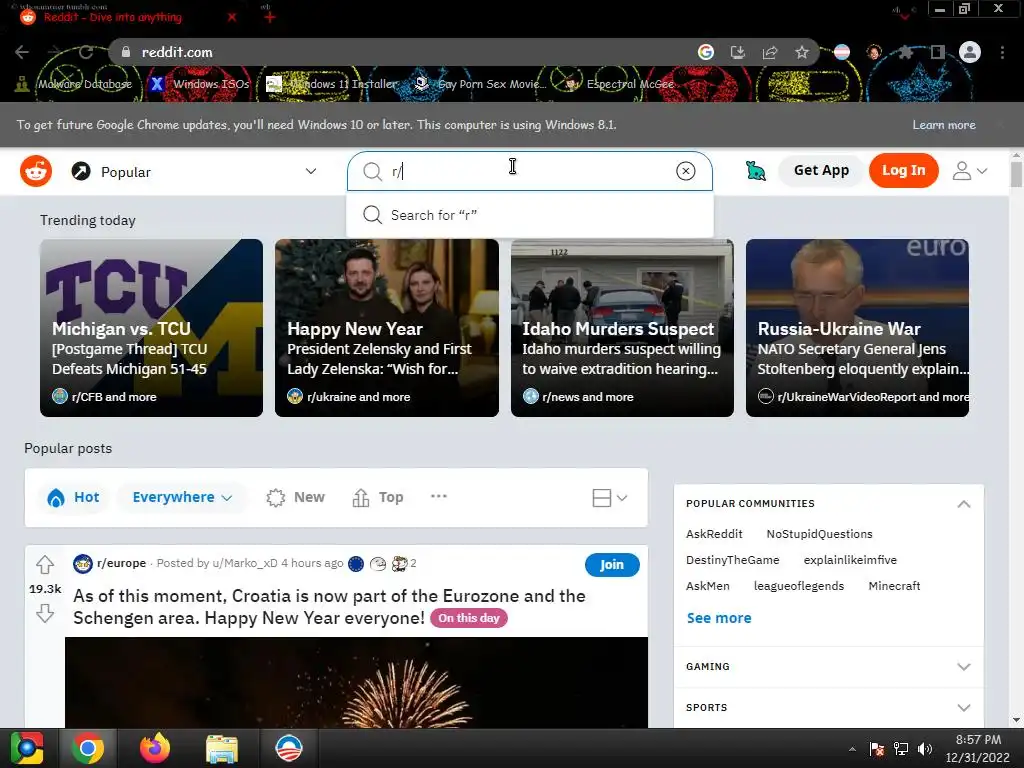Image resolution: width=1024 pixels, height=768 pixels.
Task: Collapse the Popular Communities section
Action: click(x=963, y=504)
